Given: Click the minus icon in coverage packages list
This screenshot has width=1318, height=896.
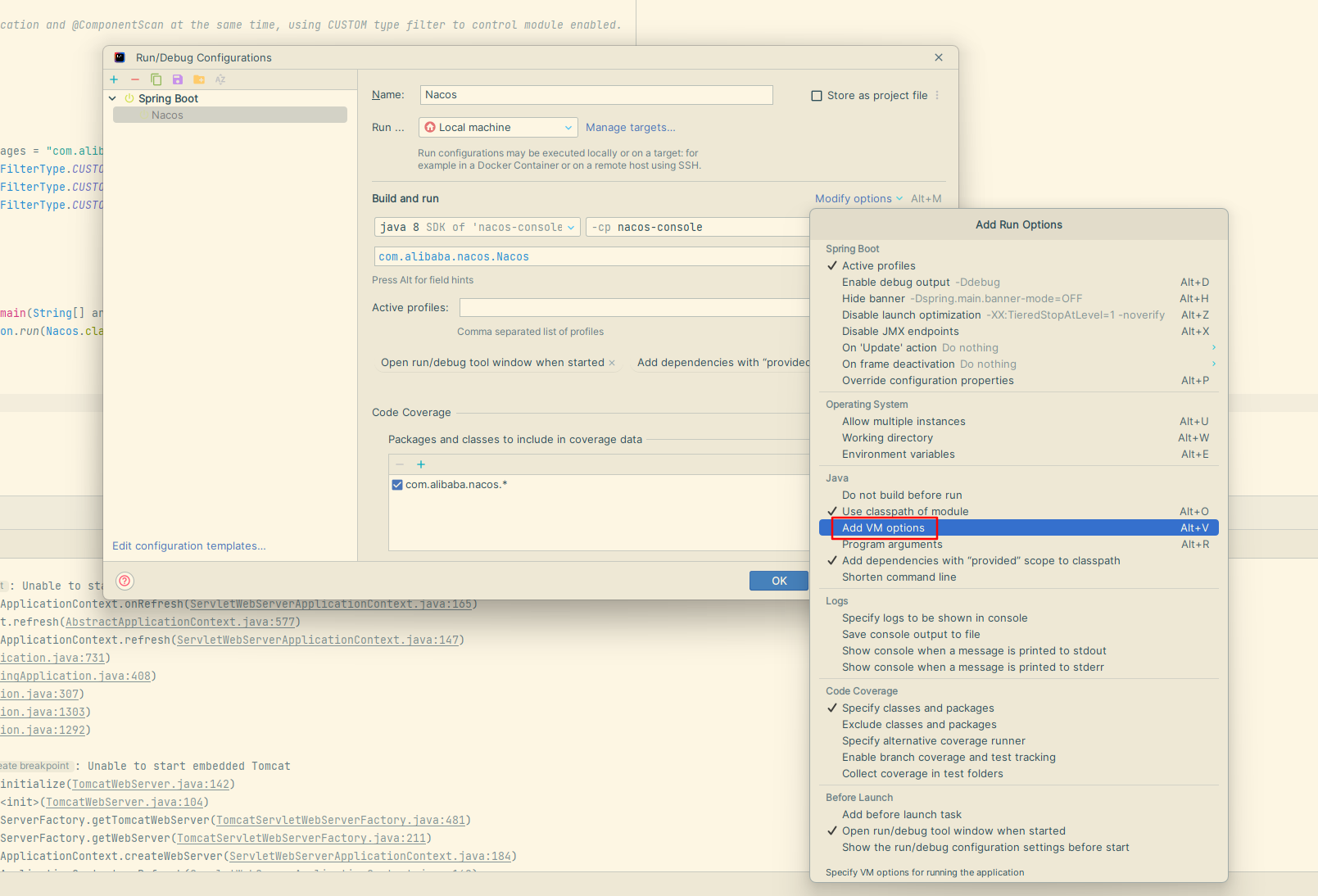Looking at the screenshot, I should tap(400, 464).
